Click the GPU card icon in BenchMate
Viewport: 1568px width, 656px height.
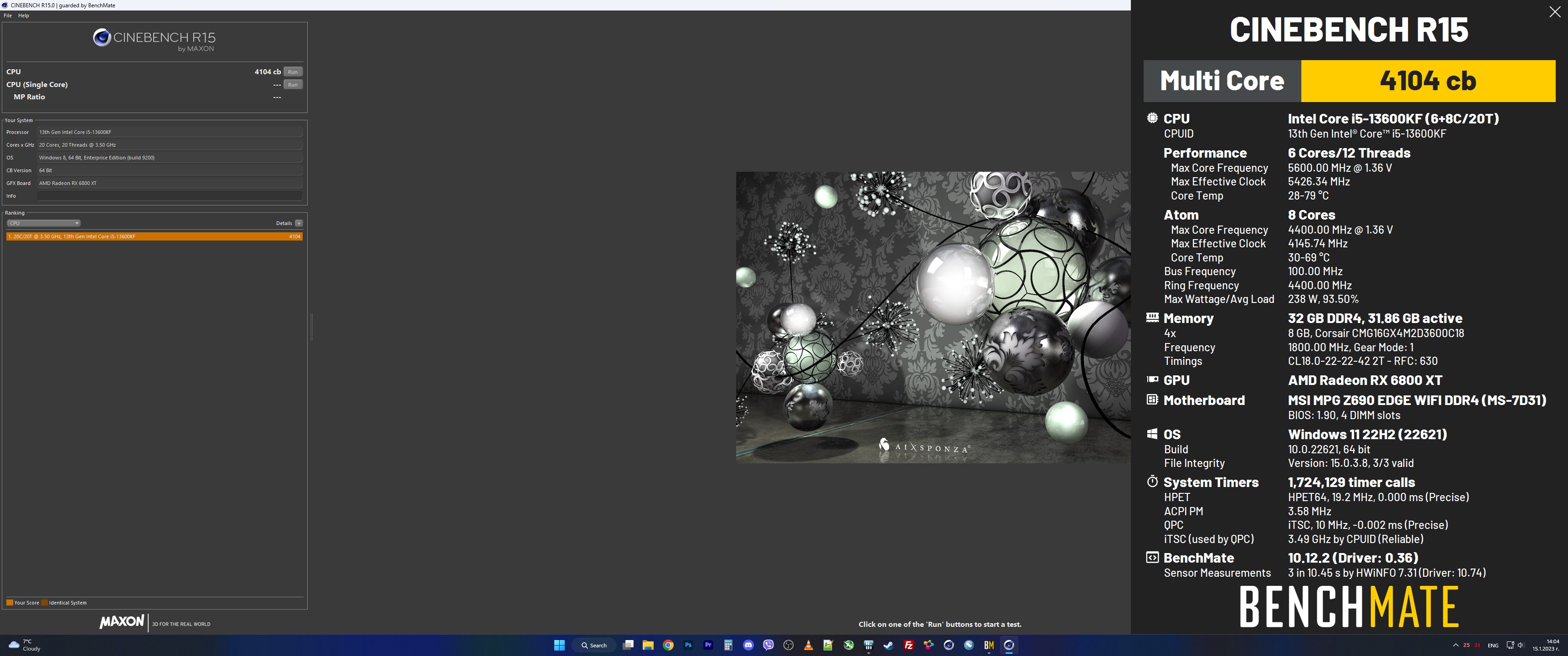tap(1152, 380)
